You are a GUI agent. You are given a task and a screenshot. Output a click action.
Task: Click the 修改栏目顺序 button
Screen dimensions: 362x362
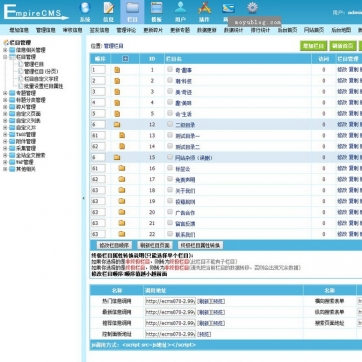pos(114,245)
